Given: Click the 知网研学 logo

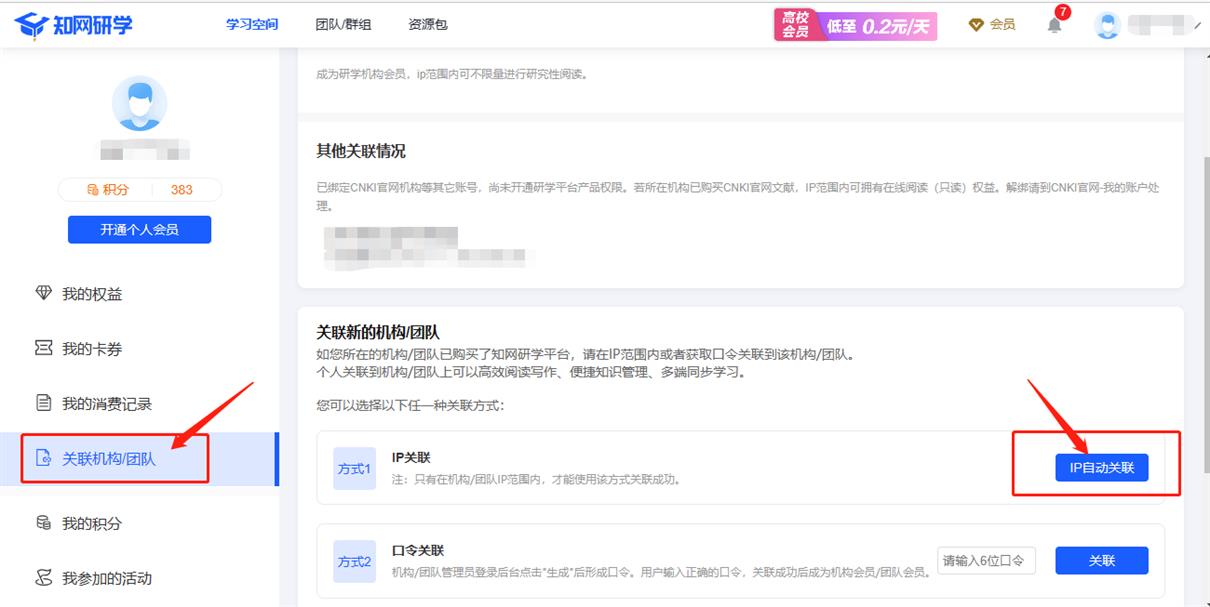Looking at the screenshot, I should [x=75, y=24].
